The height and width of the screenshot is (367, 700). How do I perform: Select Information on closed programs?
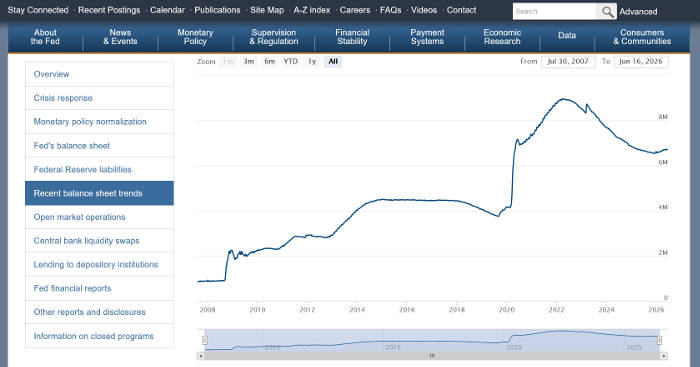[x=99, y=336]
